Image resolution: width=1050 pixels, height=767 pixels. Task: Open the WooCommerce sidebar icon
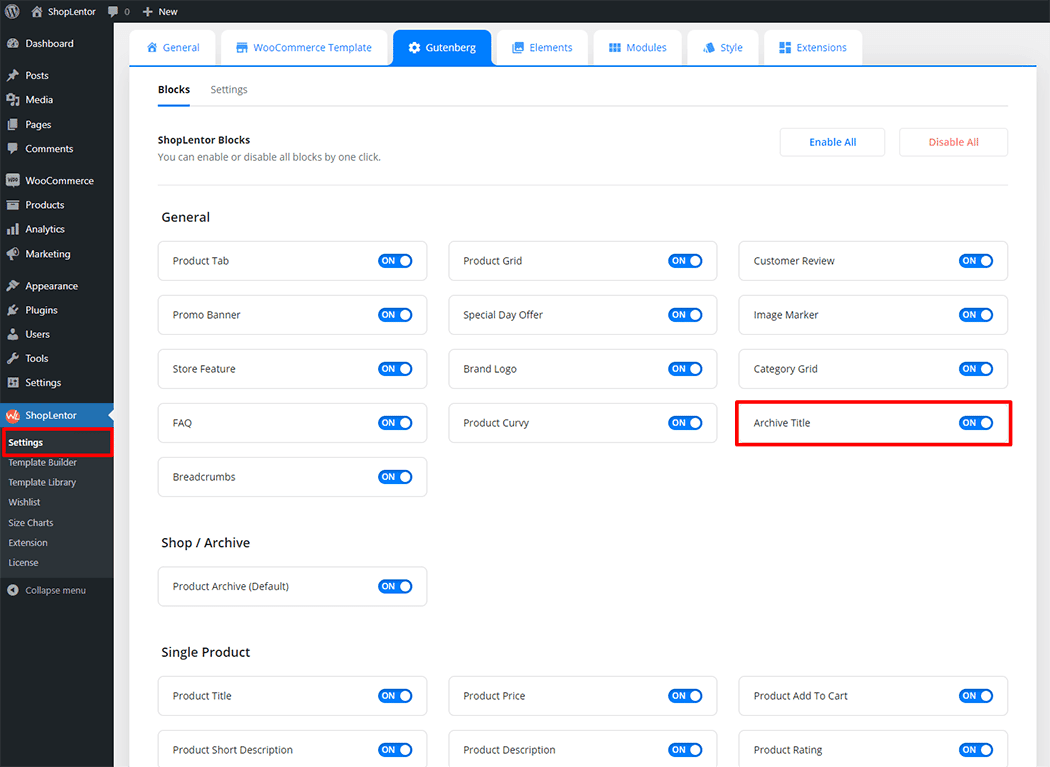point(13,181)
